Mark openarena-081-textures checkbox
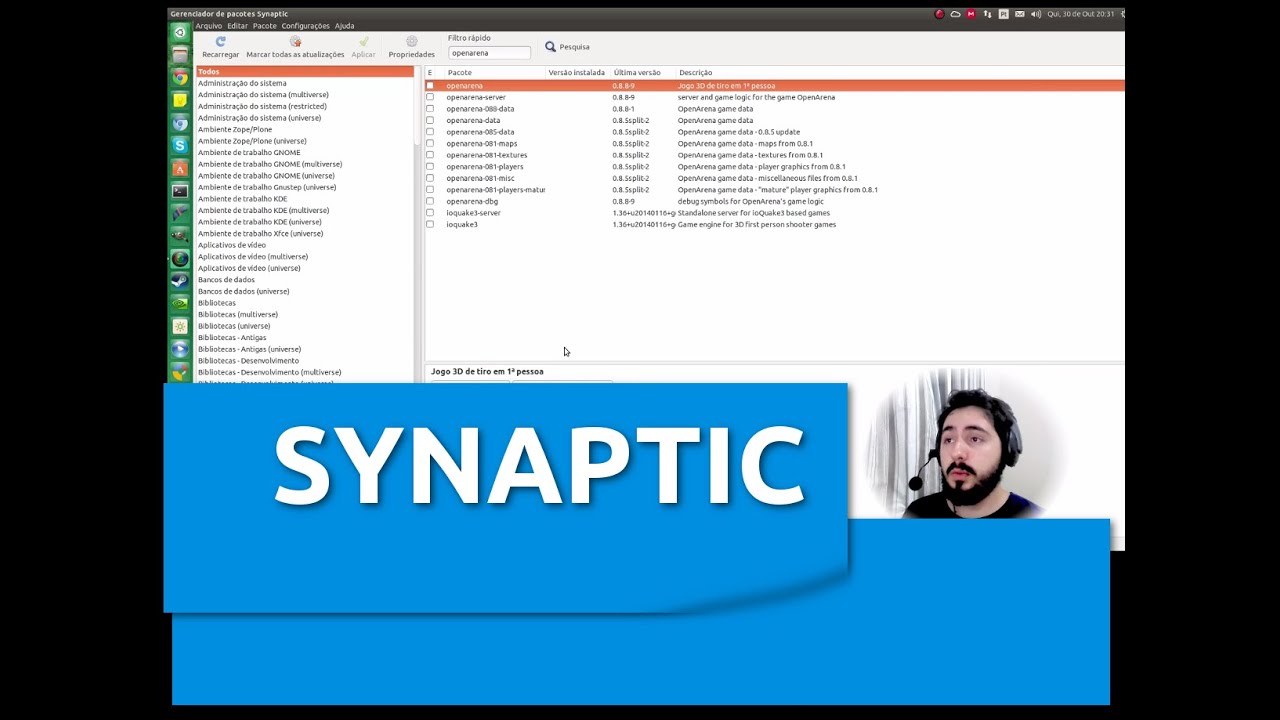 pyautogui.click(x=430, y=155)
